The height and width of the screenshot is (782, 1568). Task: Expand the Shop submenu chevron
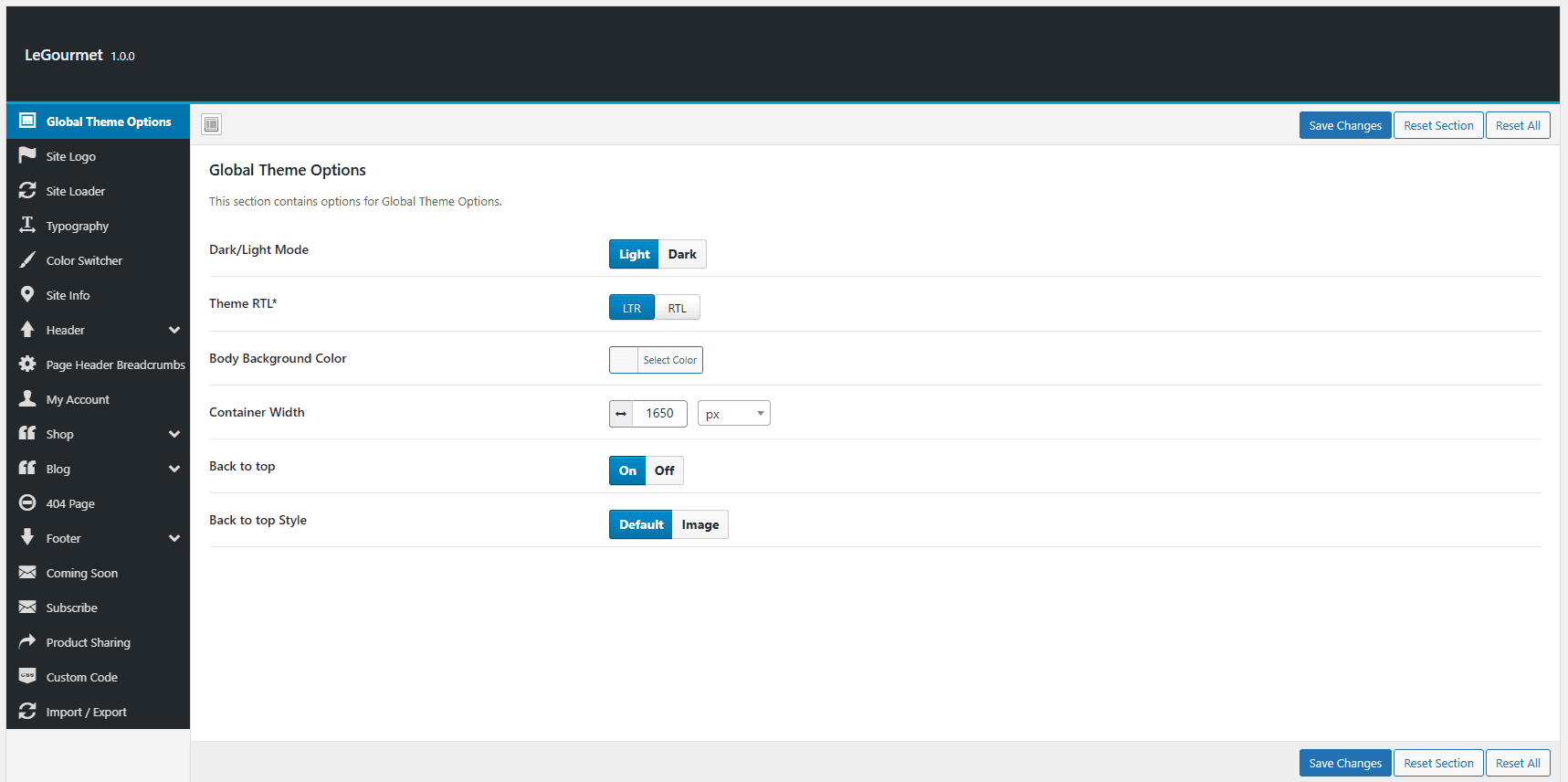tap(174, 434)
